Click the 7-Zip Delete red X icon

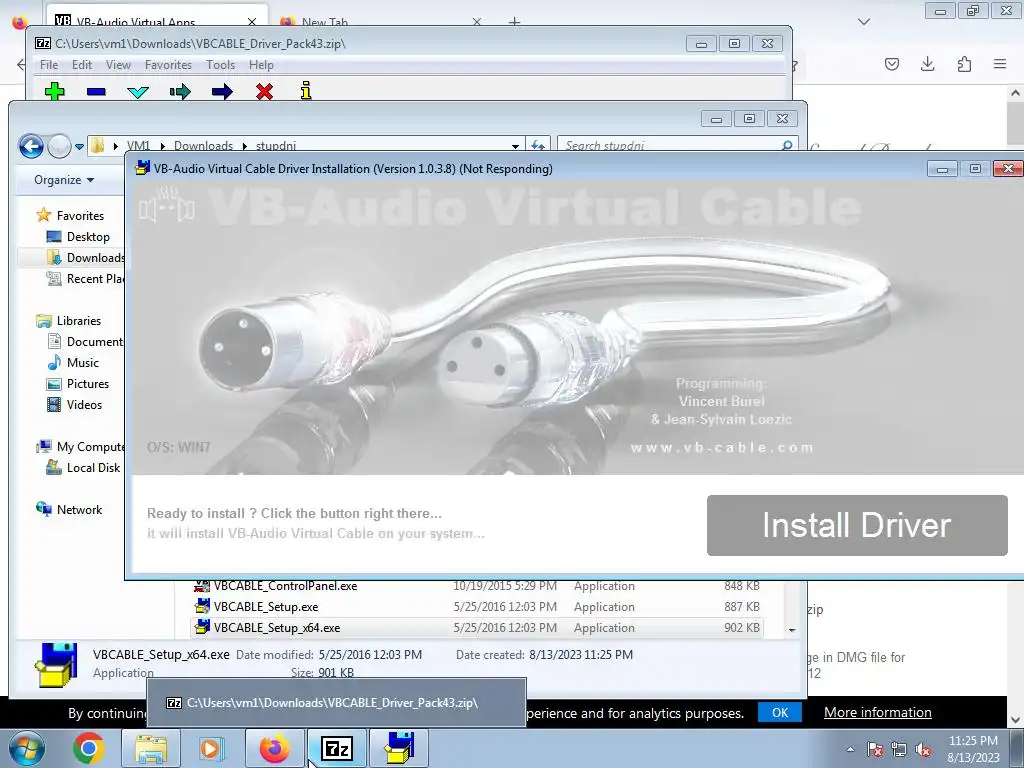pyautogui.click(x=264, y=91)
